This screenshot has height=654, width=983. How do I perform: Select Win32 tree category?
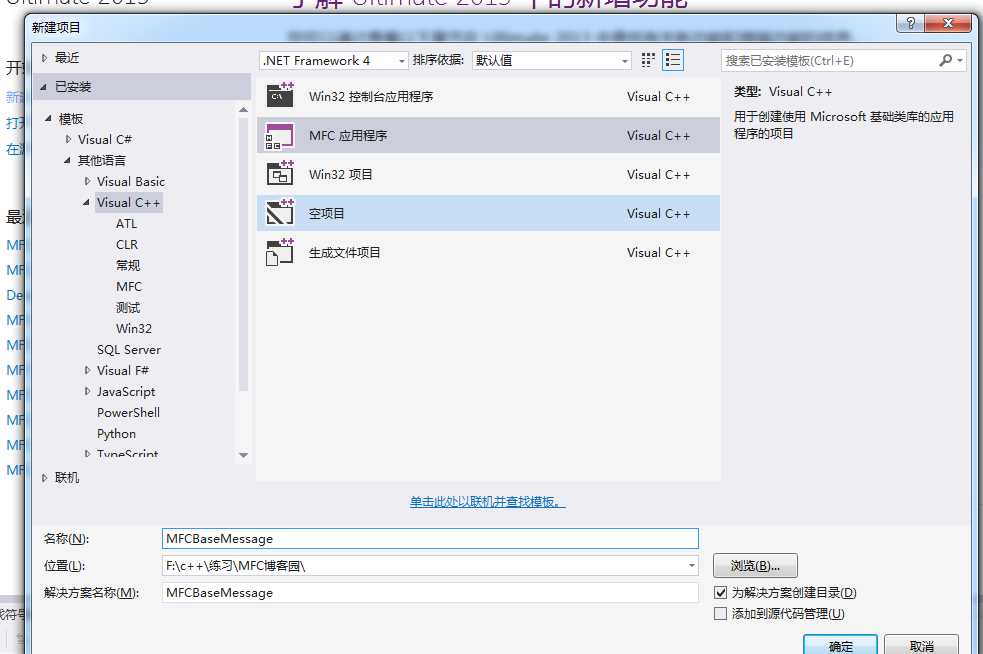tap(134, 329)
